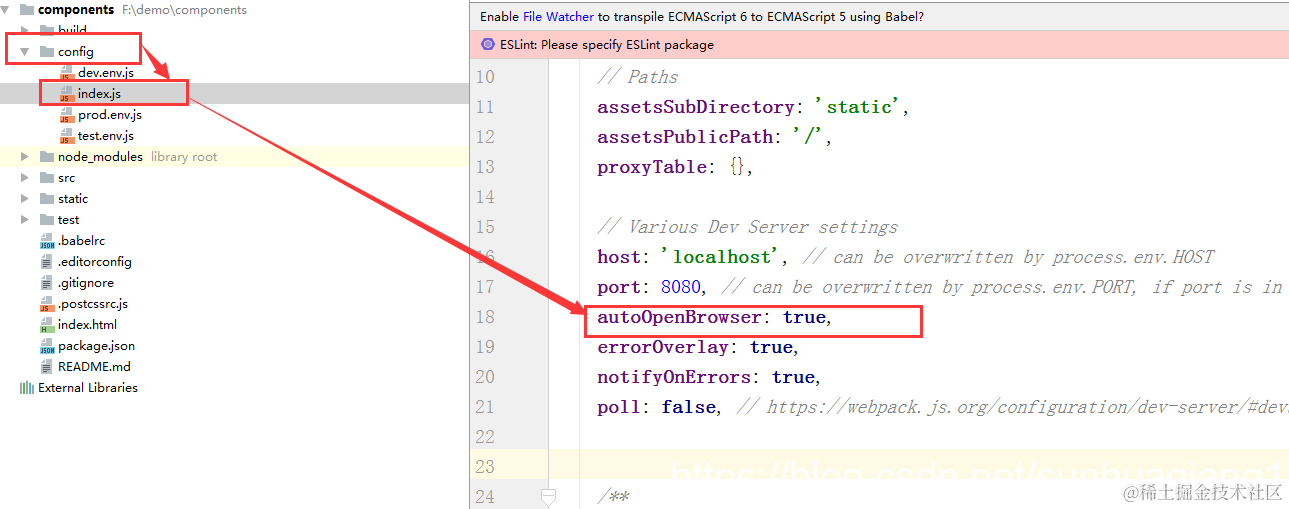The width and height of the screenshot is (1289, 509).
Task: Select .gitignore in project tree
Action: point(84,283)
